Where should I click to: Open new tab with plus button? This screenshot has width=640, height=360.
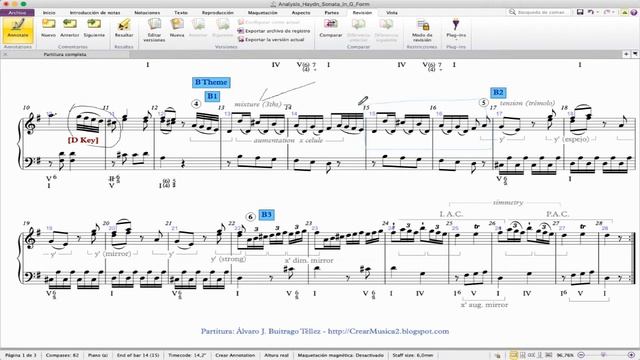pos(626,54)
